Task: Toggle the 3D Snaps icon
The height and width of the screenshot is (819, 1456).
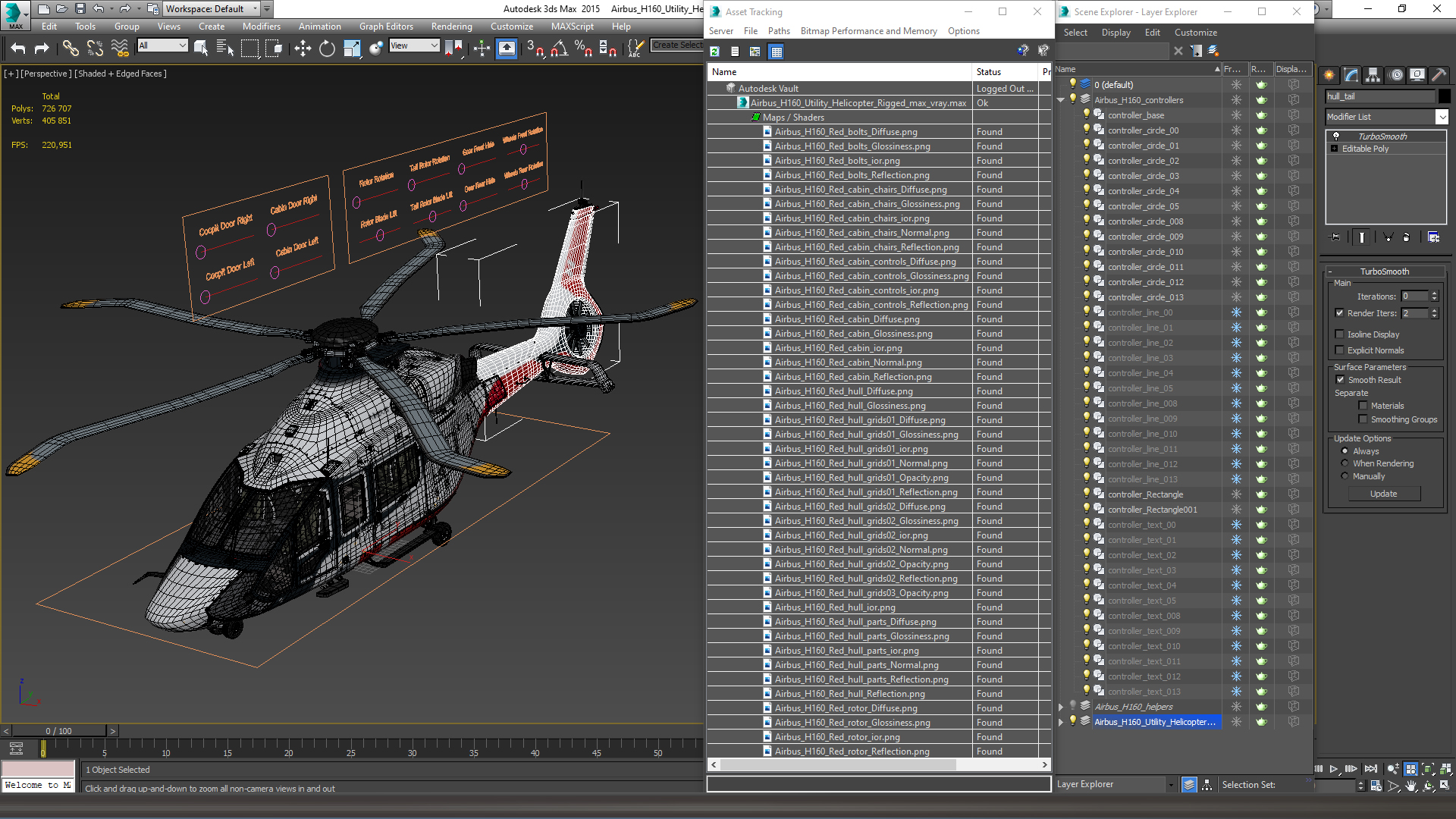Action: [535, 49]
